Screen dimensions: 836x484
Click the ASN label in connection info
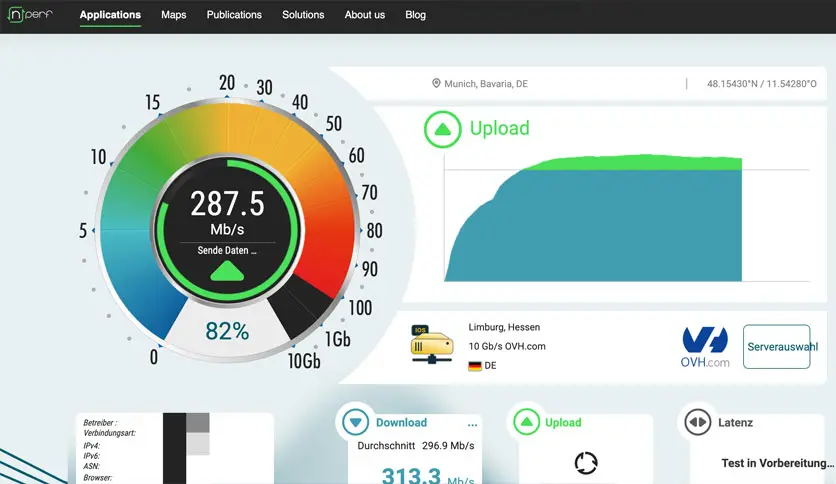pos(91,466)
